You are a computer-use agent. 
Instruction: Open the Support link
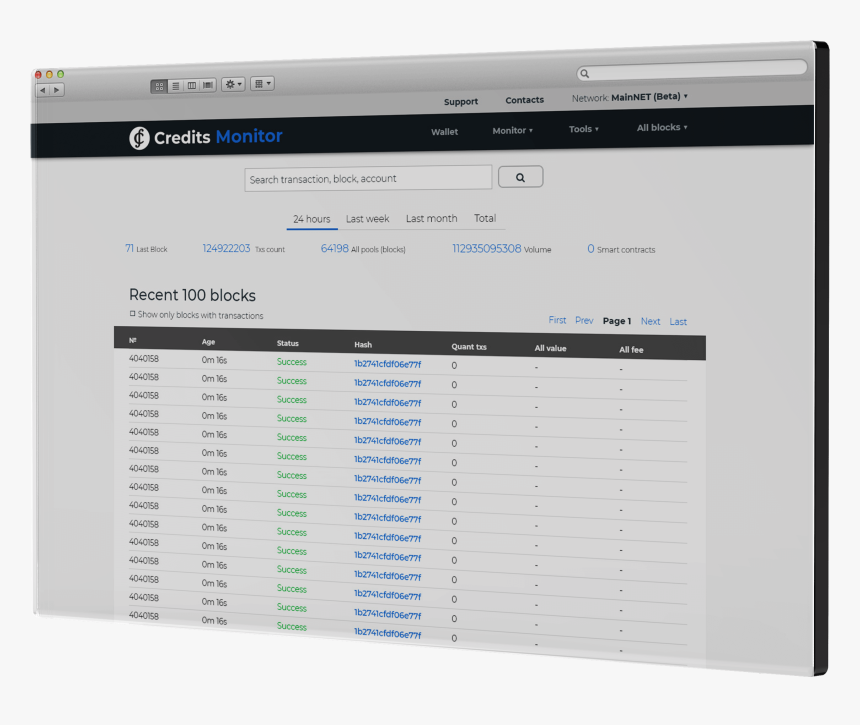pyautogui.click(x=461, y=101)
